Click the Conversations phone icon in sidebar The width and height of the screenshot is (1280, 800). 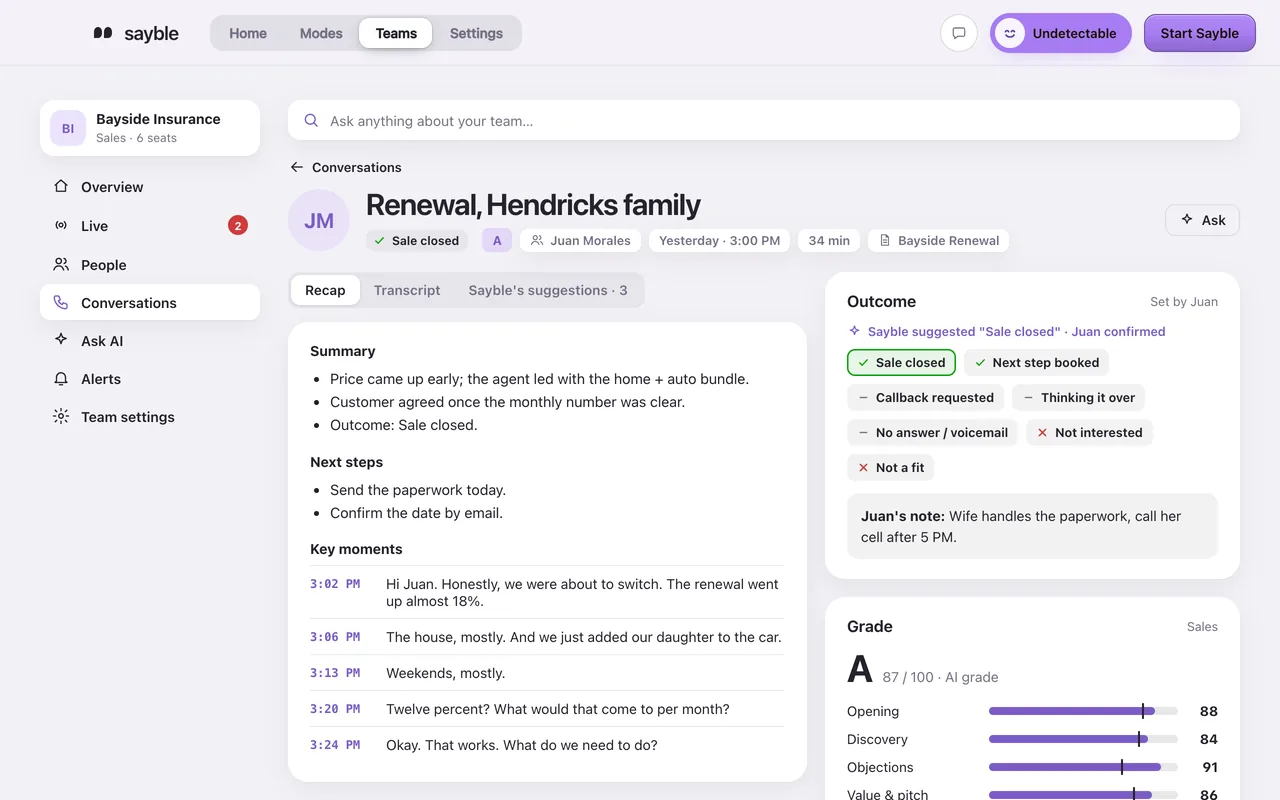(61, 303)
